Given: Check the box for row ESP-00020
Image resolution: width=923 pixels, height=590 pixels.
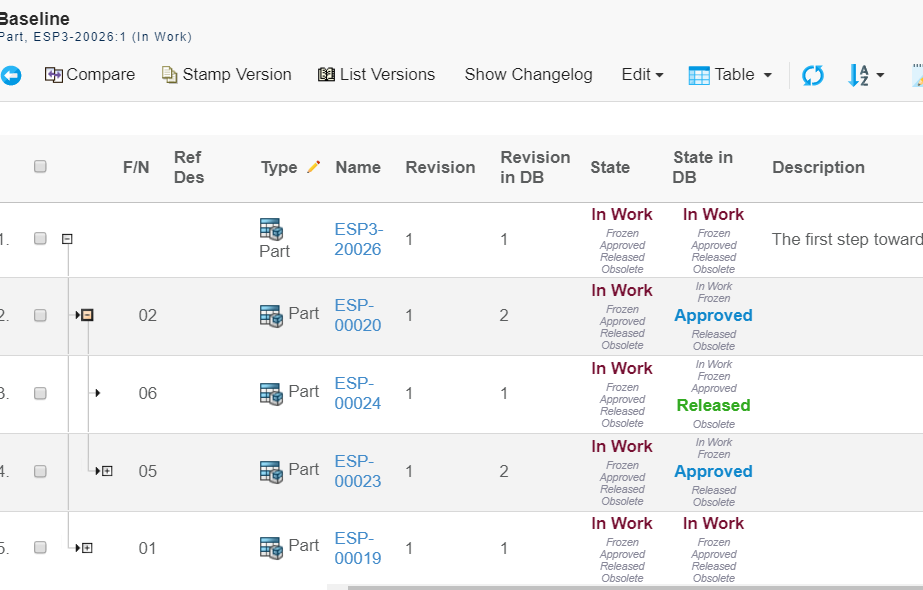Looking at the screenshot, I should point(40,315).
